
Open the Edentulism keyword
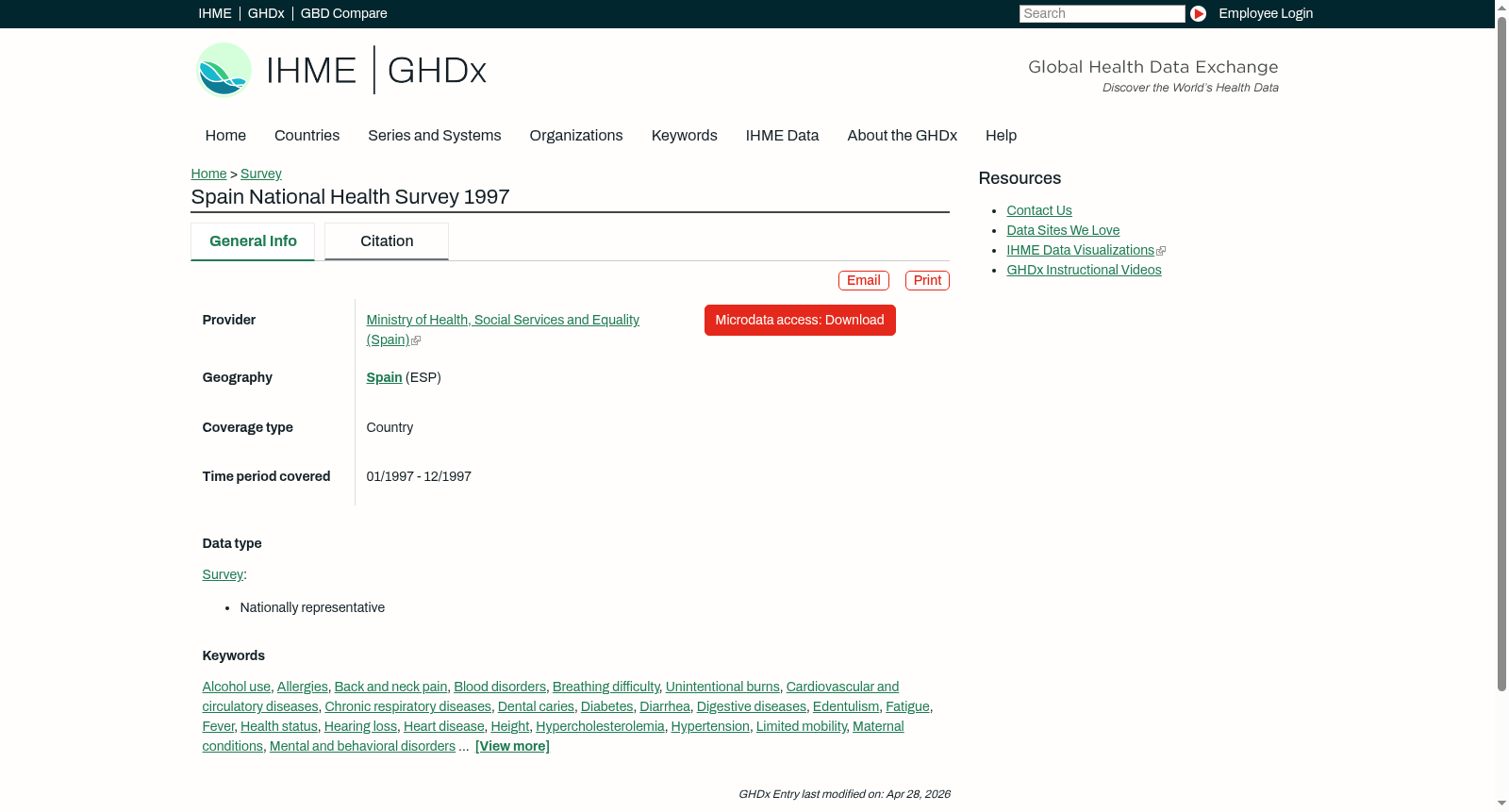pos(846,707)
